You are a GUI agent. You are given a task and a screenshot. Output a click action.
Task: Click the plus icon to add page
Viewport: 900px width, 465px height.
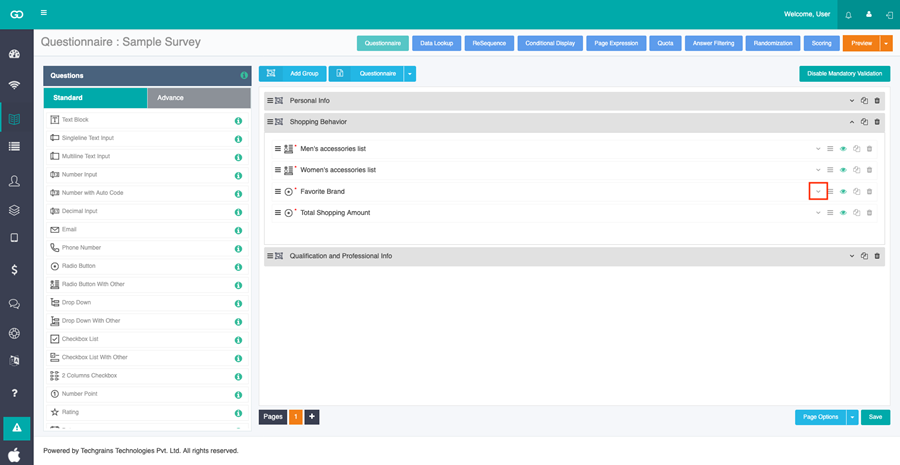[x=312, y=417]
